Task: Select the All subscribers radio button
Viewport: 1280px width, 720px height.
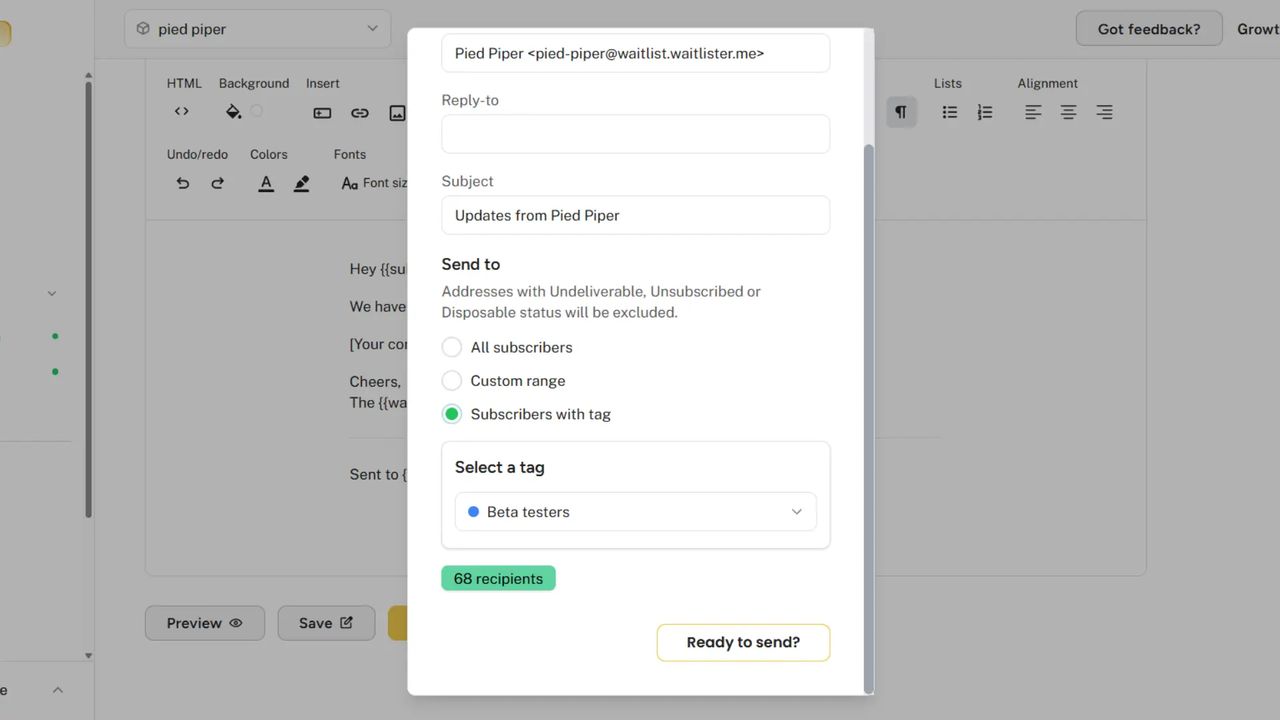Action: click(451, 347)
